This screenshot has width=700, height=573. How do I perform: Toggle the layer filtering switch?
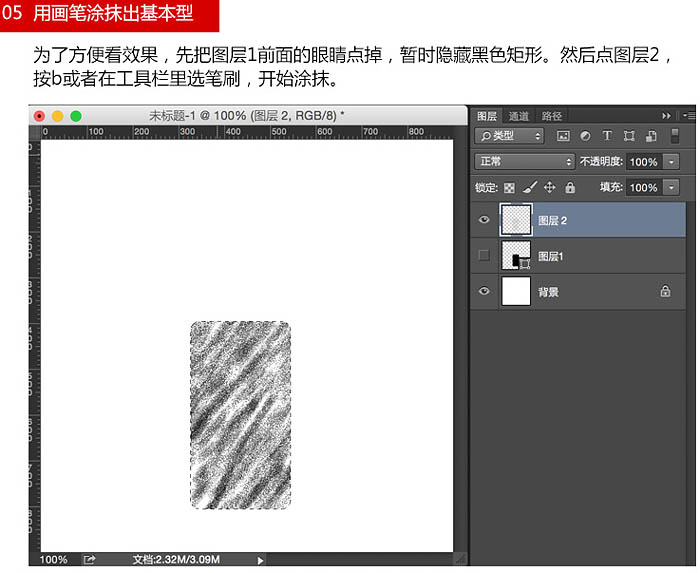675,136
